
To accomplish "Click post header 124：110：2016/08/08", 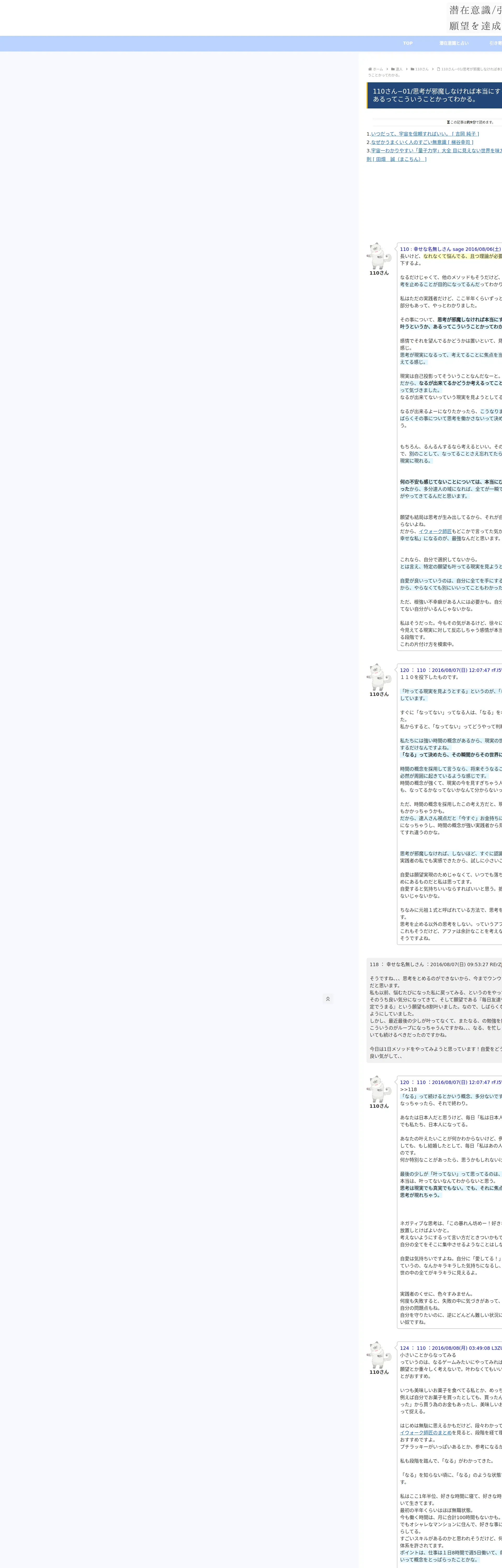I will tap(451, 1348).
